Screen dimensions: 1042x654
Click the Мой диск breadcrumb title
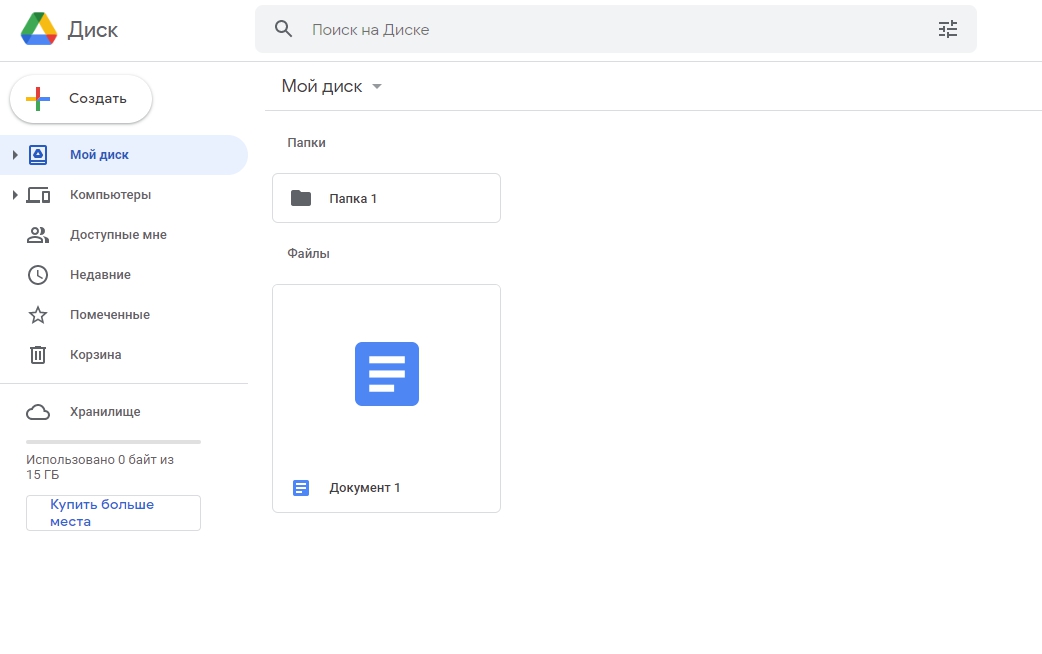click(322, 86)
